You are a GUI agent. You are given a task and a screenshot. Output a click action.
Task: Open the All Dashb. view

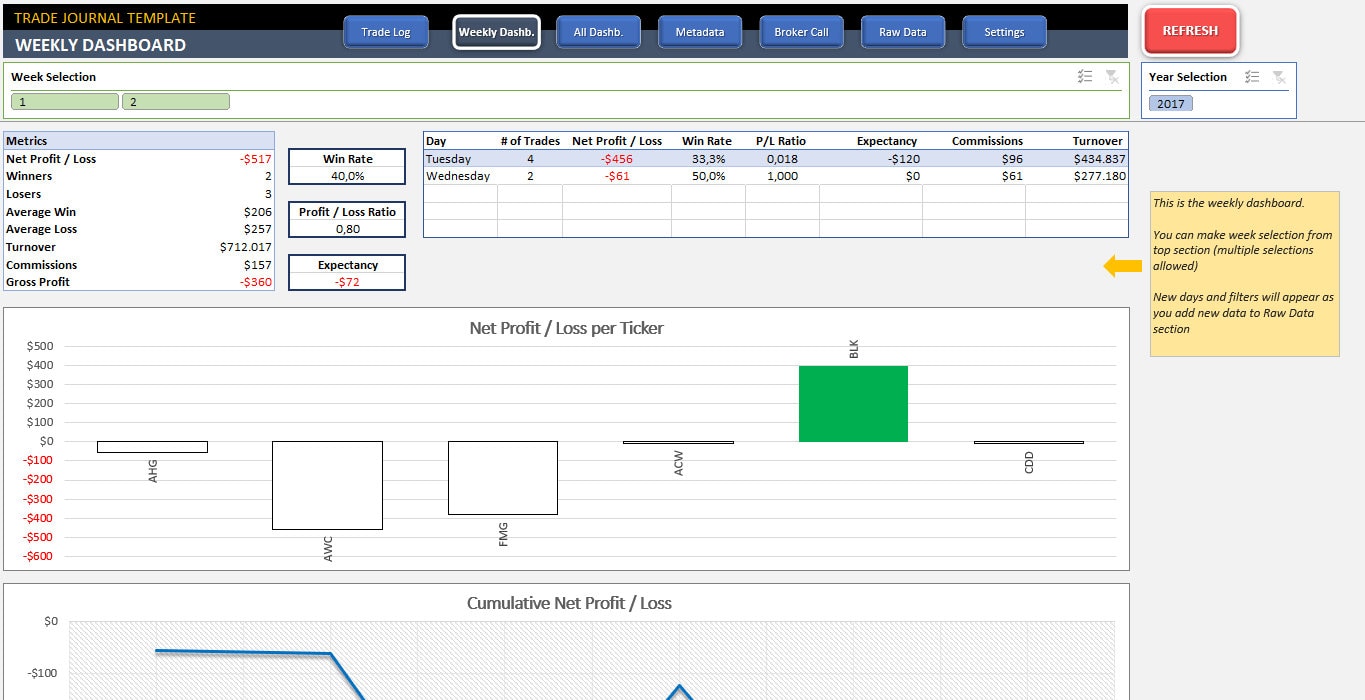coord(598,31)
